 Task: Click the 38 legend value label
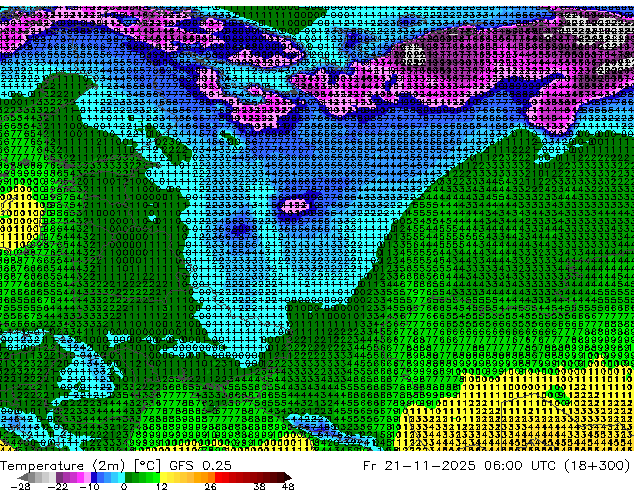260,486
